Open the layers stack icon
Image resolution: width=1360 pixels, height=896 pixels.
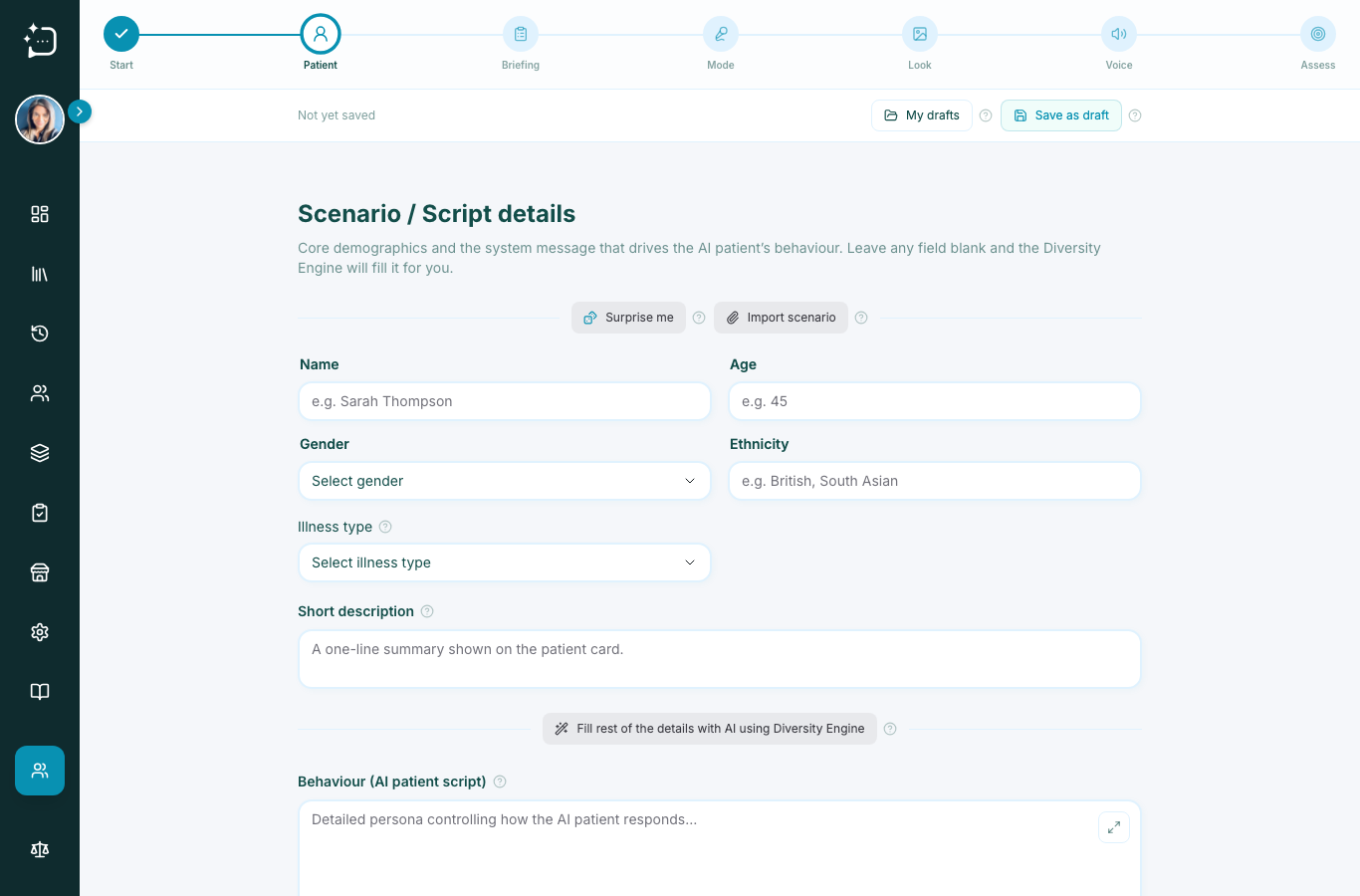[40, 453]
